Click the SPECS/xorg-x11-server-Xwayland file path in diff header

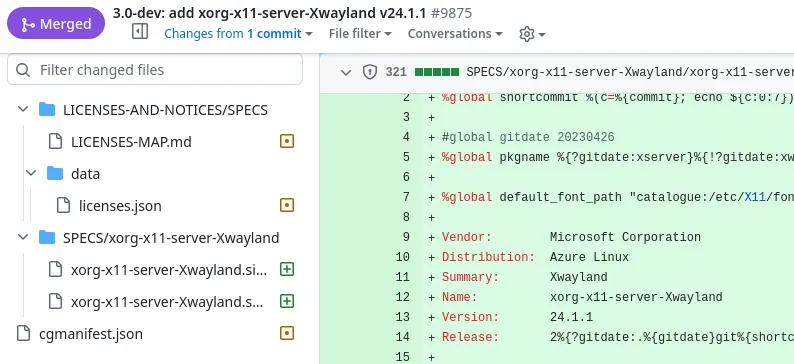pyautogui.click(x=630, y=72)
